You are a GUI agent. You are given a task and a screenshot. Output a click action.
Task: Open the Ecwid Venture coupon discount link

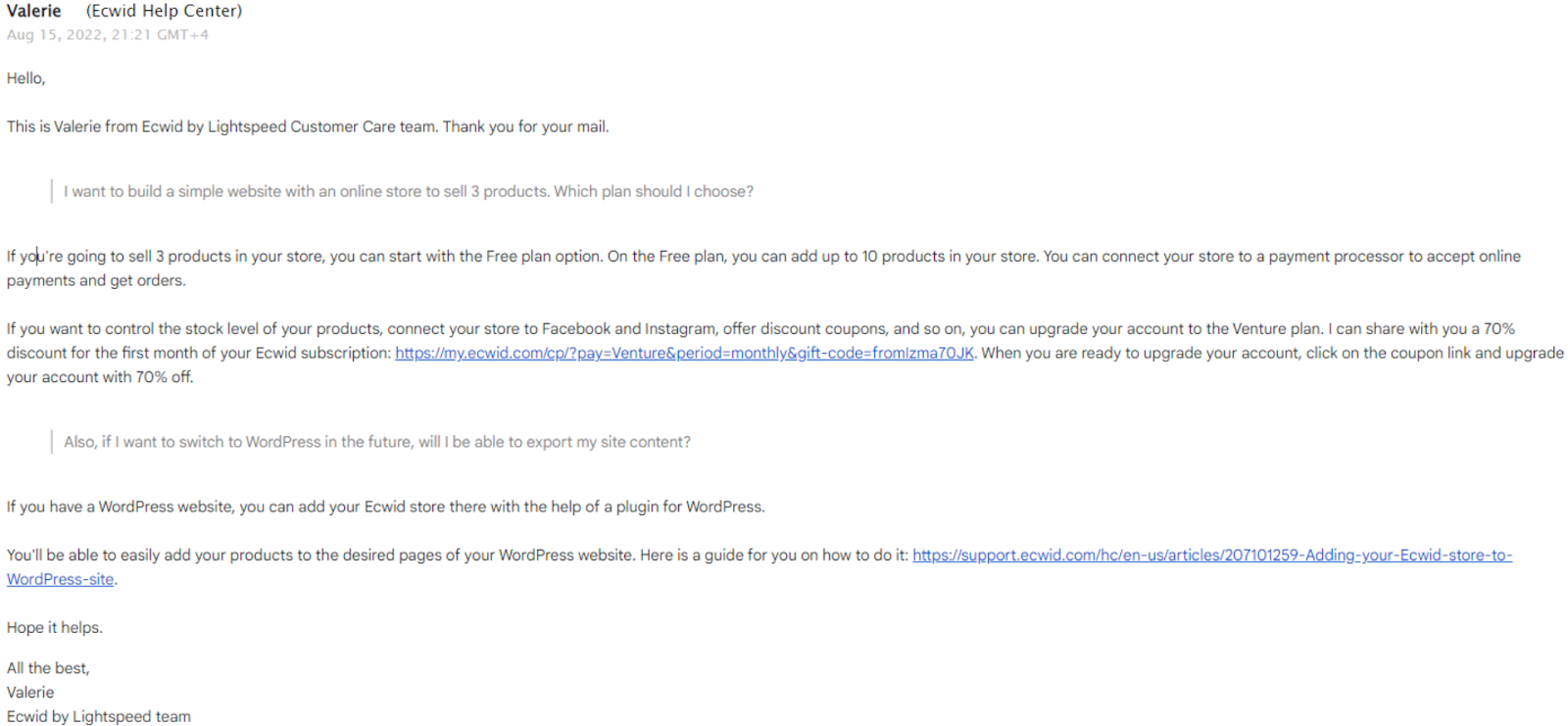(x=684, y=353)
